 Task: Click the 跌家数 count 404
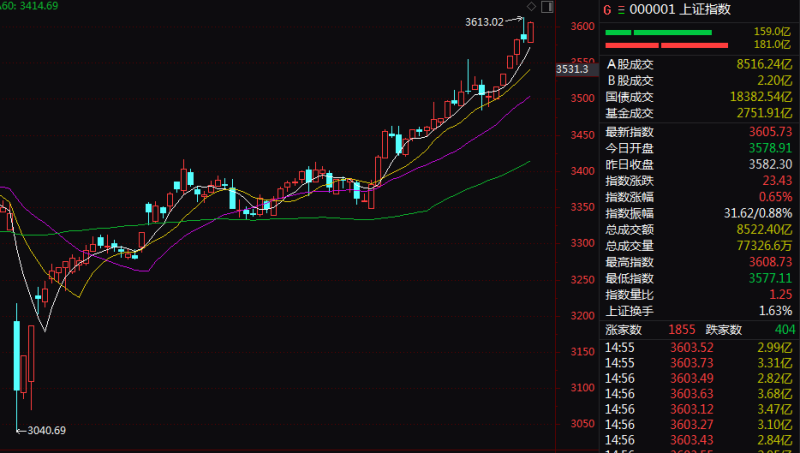point(785,330)
